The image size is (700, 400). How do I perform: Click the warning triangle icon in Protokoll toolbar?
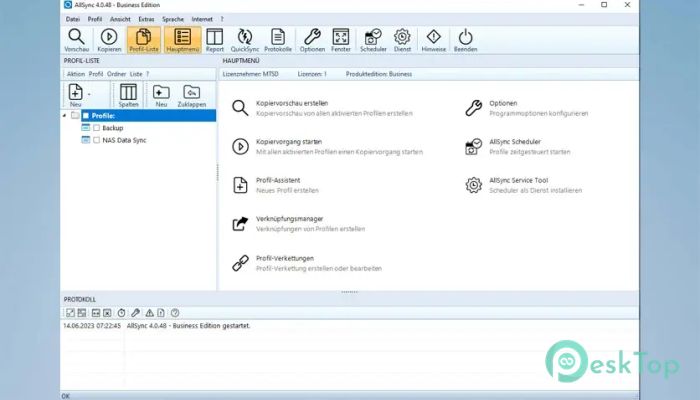click(150, 313)
